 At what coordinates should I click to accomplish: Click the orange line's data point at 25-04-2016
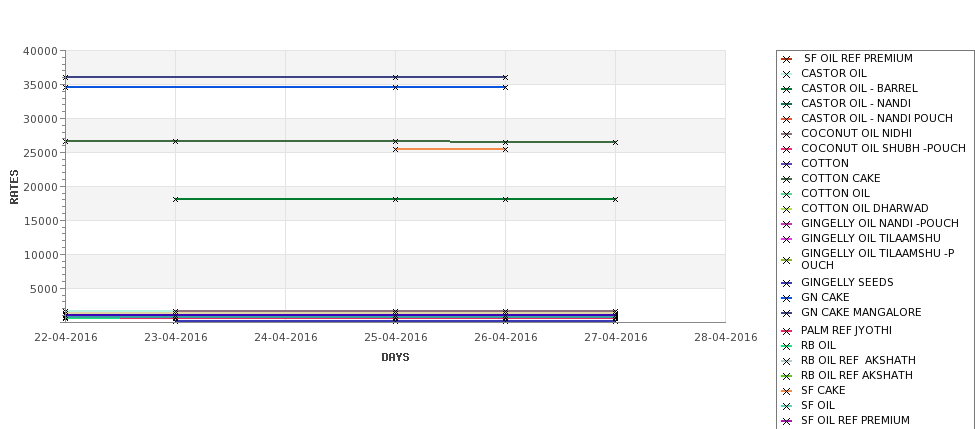point(396,149)
